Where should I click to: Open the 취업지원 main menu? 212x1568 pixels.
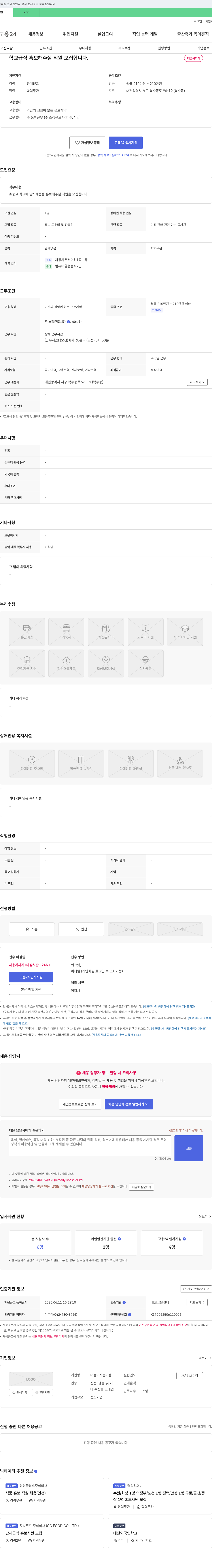(x=70, y=34)
